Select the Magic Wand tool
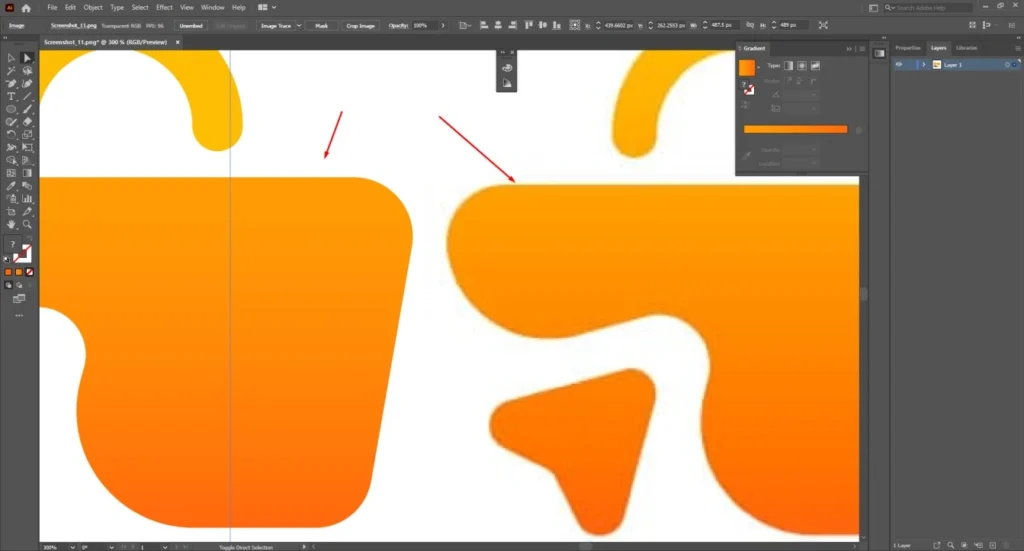1024x551 pixels. 11,71
